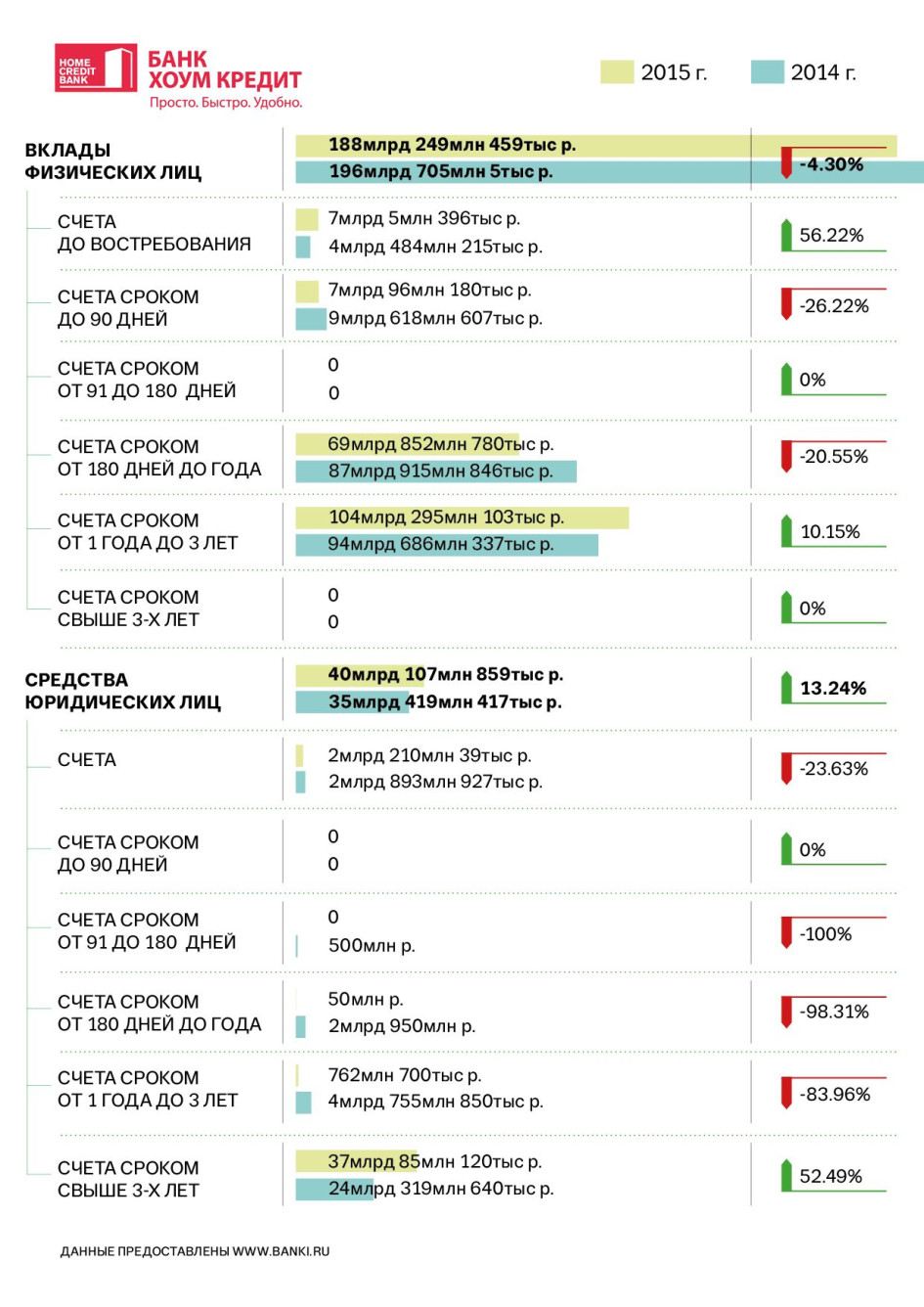Screen dimensions: 924x1307
Task: Click the red down arrow beside -100%
Action: (x=786, y=932)
